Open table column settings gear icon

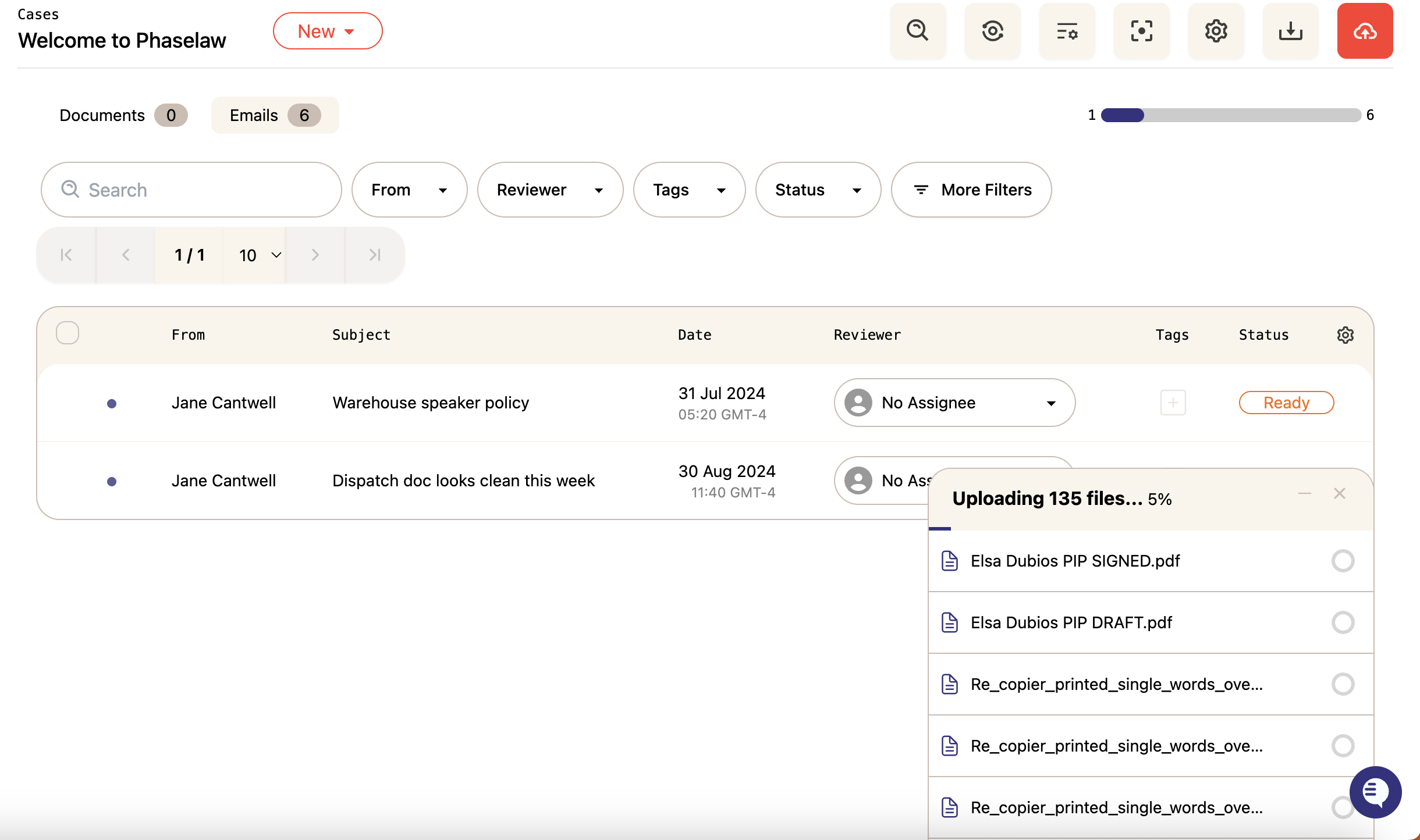point(1345,335)
